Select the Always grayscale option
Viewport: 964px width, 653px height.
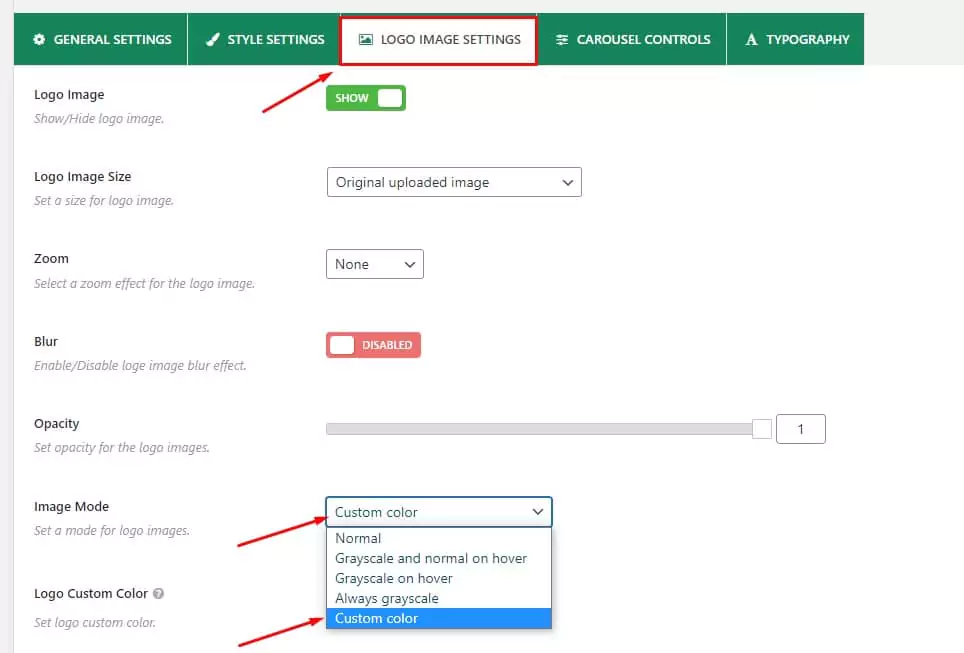point(386,598)
